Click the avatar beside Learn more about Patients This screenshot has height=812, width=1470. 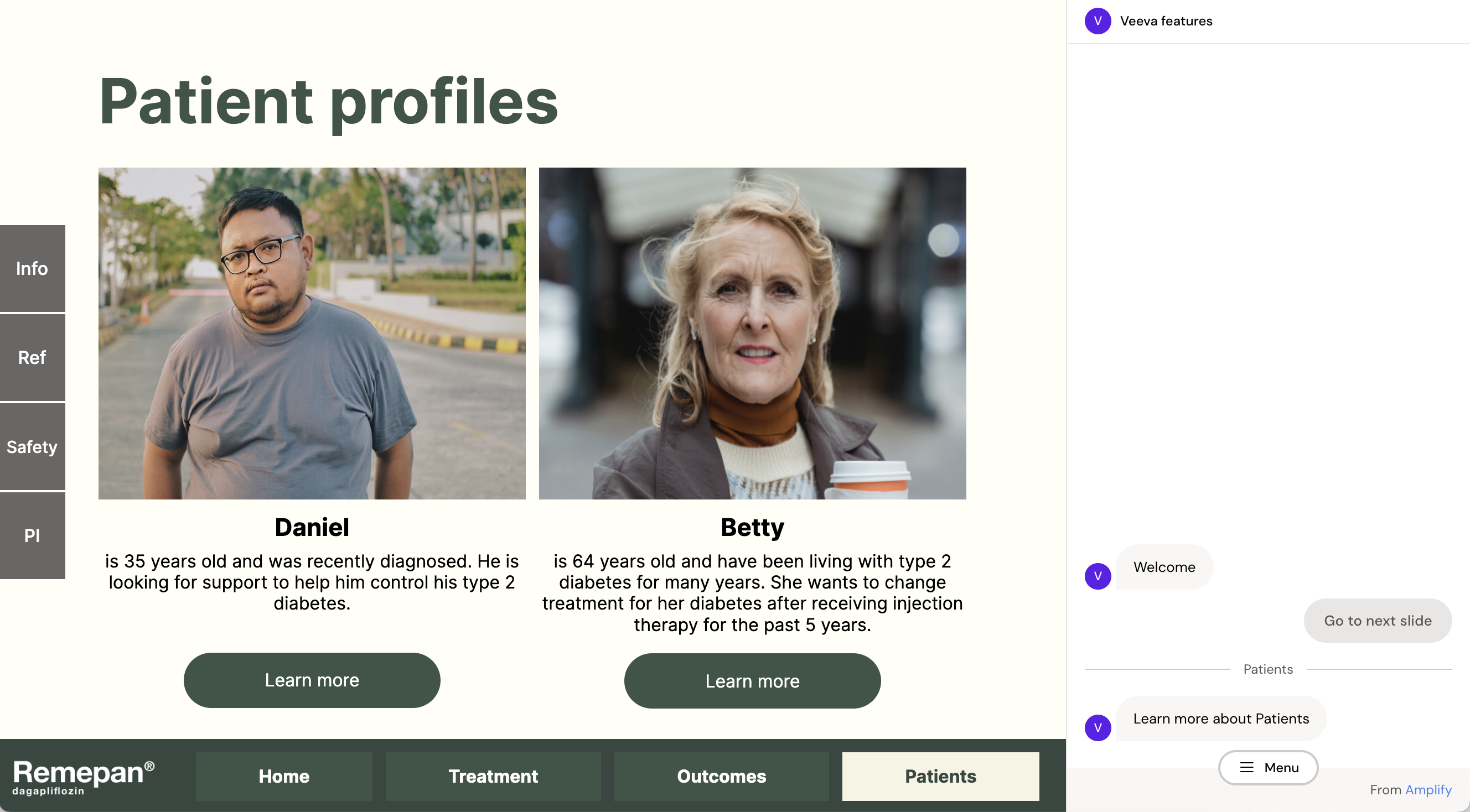(x=1098, y=727)
